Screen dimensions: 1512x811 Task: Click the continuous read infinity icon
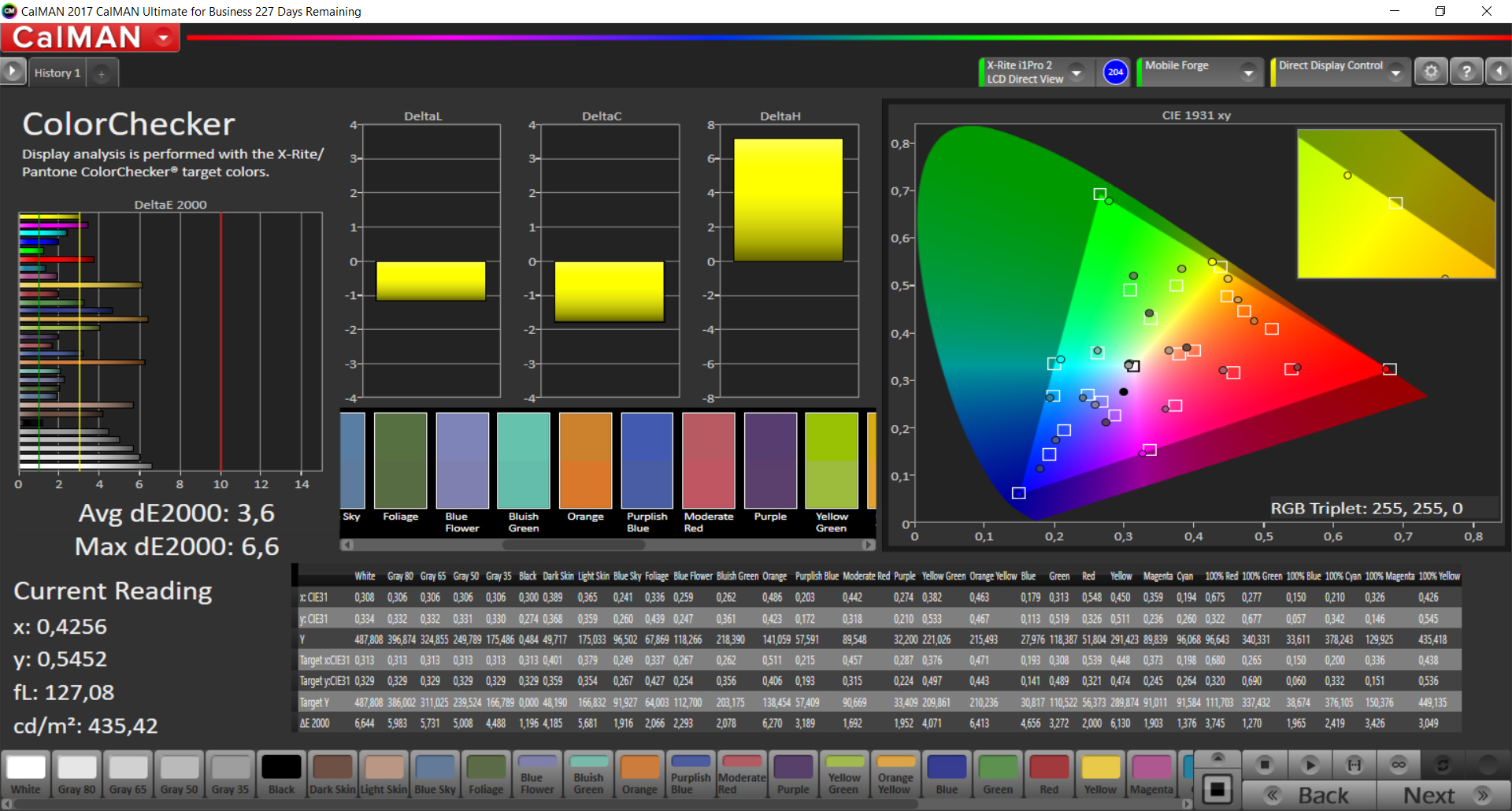(x=1398, y=765)
